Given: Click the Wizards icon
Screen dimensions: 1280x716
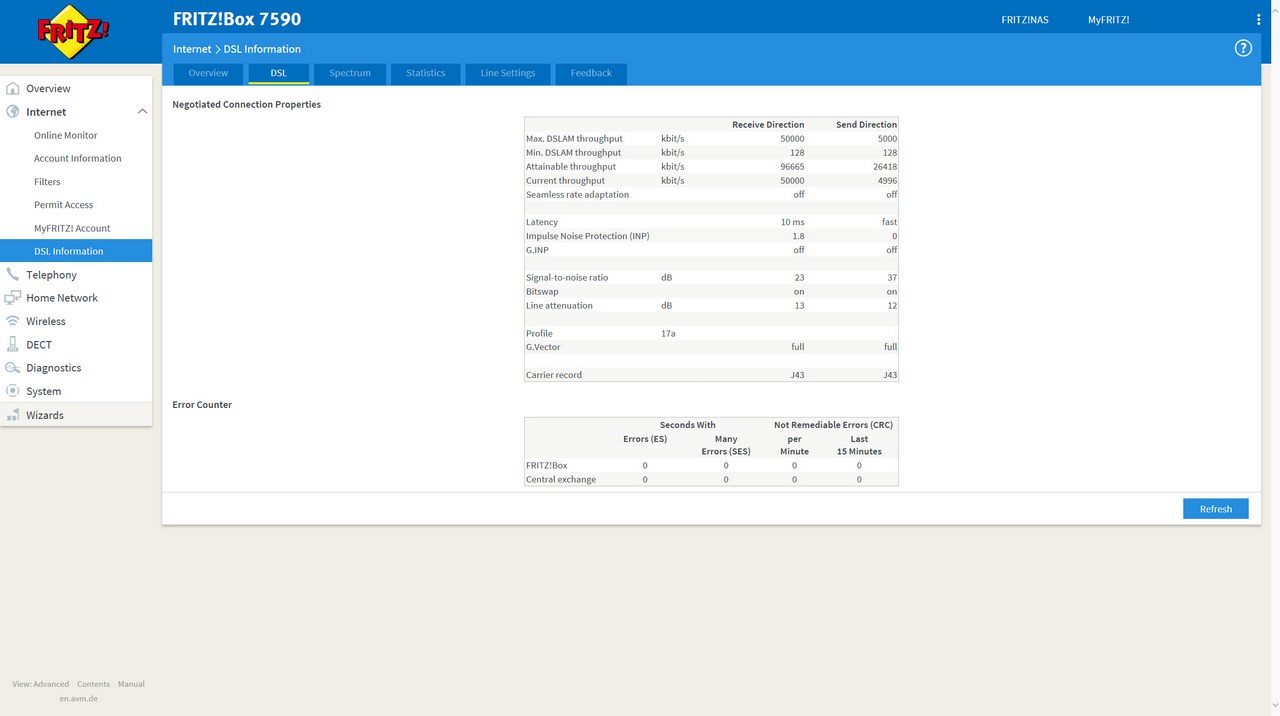Looking at the screenshot, I should [x=13, y=415].
